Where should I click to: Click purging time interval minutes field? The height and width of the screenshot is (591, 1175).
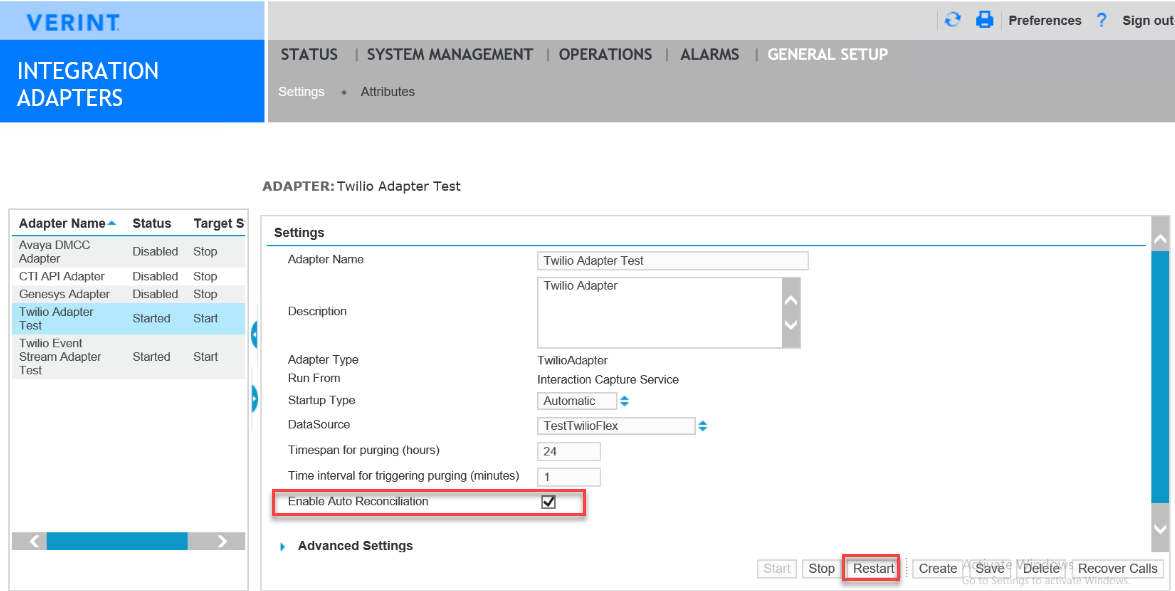click(569, 477)
